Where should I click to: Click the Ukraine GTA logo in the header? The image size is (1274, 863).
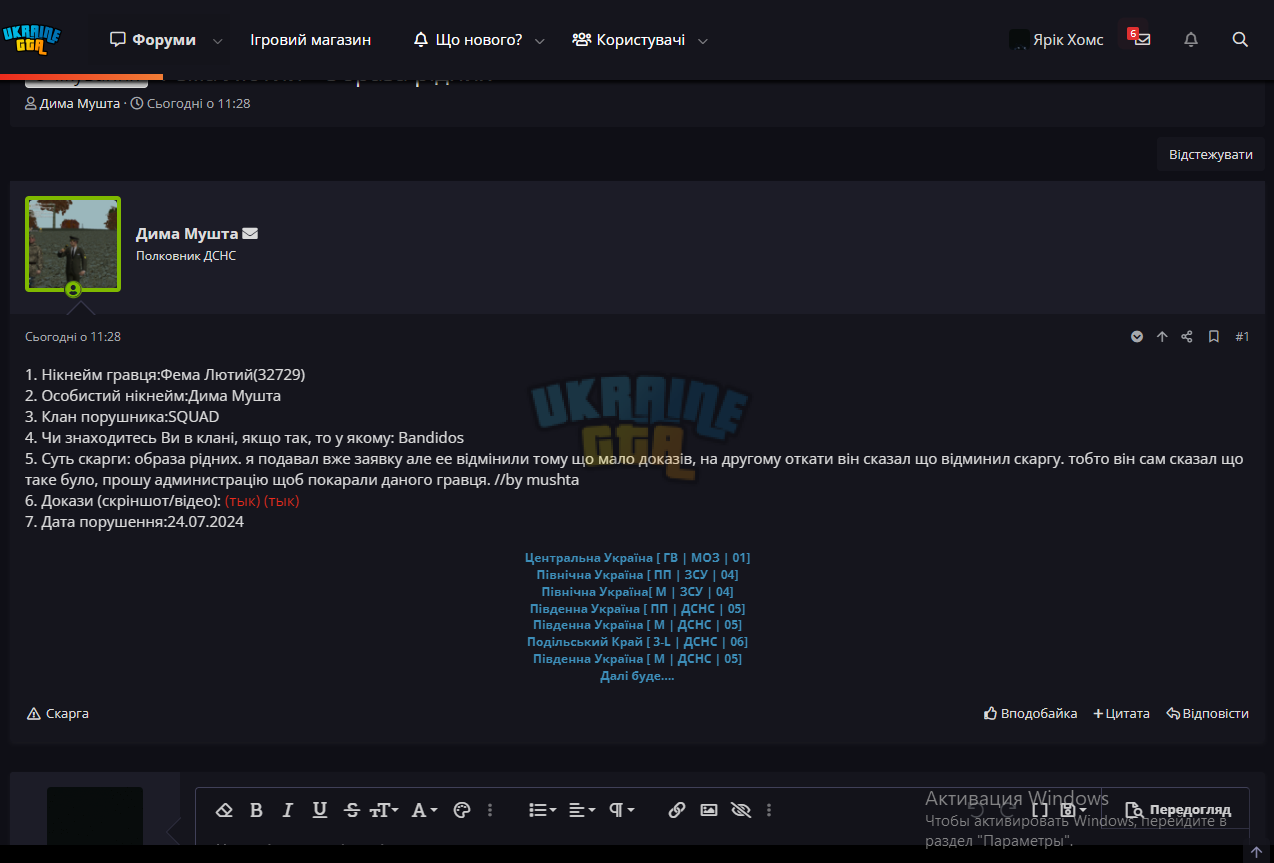click(x=31, y=41)
